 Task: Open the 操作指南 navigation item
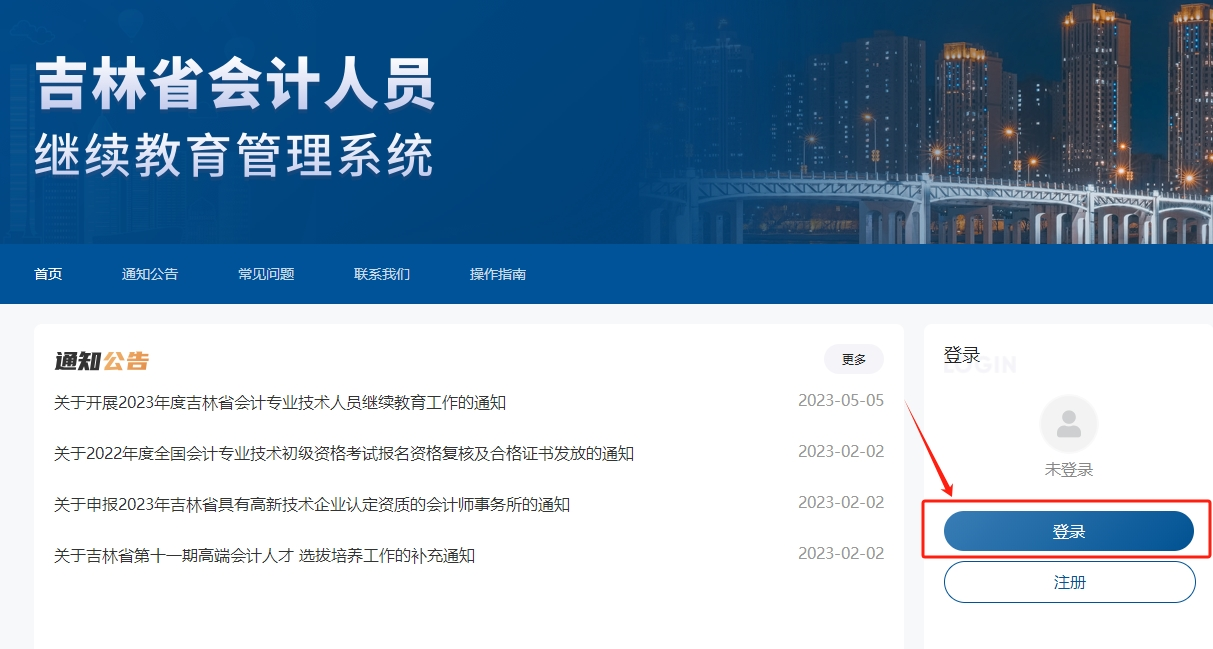tap(497, 274)
